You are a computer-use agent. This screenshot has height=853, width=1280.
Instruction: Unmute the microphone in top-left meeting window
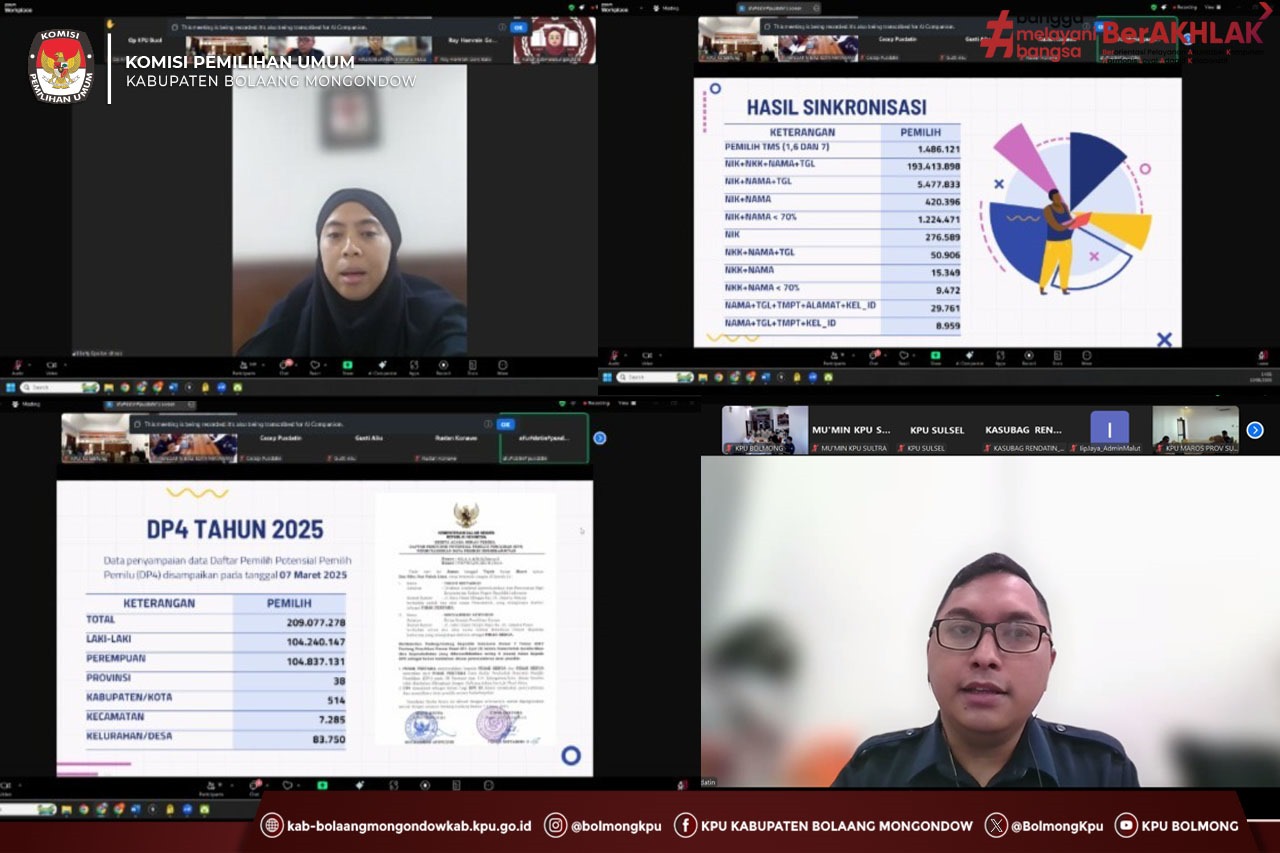point(17,366)
